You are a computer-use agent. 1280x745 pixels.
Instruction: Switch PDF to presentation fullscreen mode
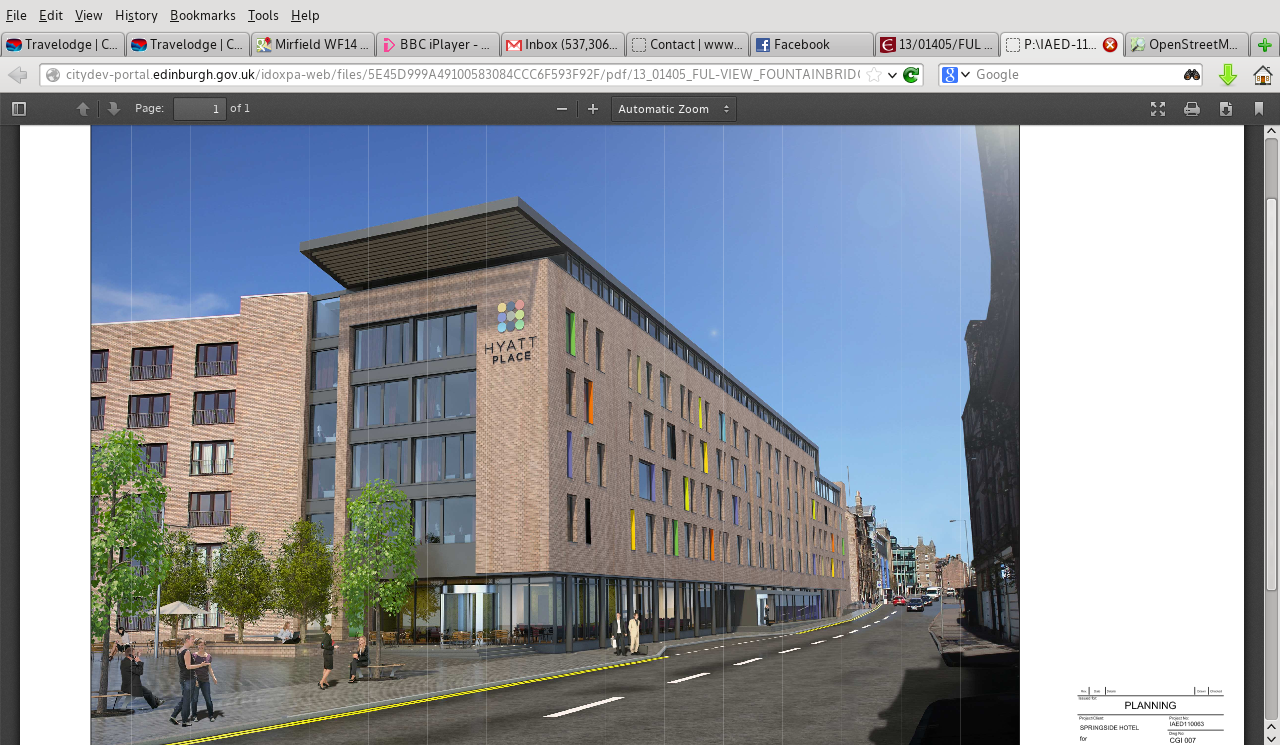[x=1158, y=109]
